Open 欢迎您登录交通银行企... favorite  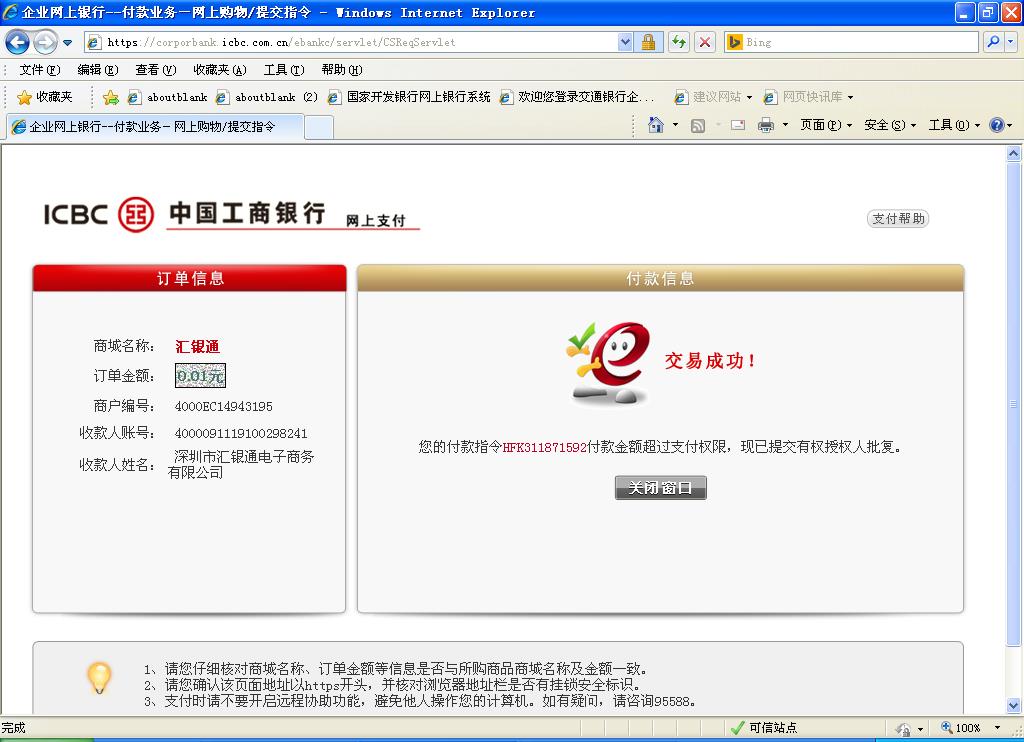[577, 97]
